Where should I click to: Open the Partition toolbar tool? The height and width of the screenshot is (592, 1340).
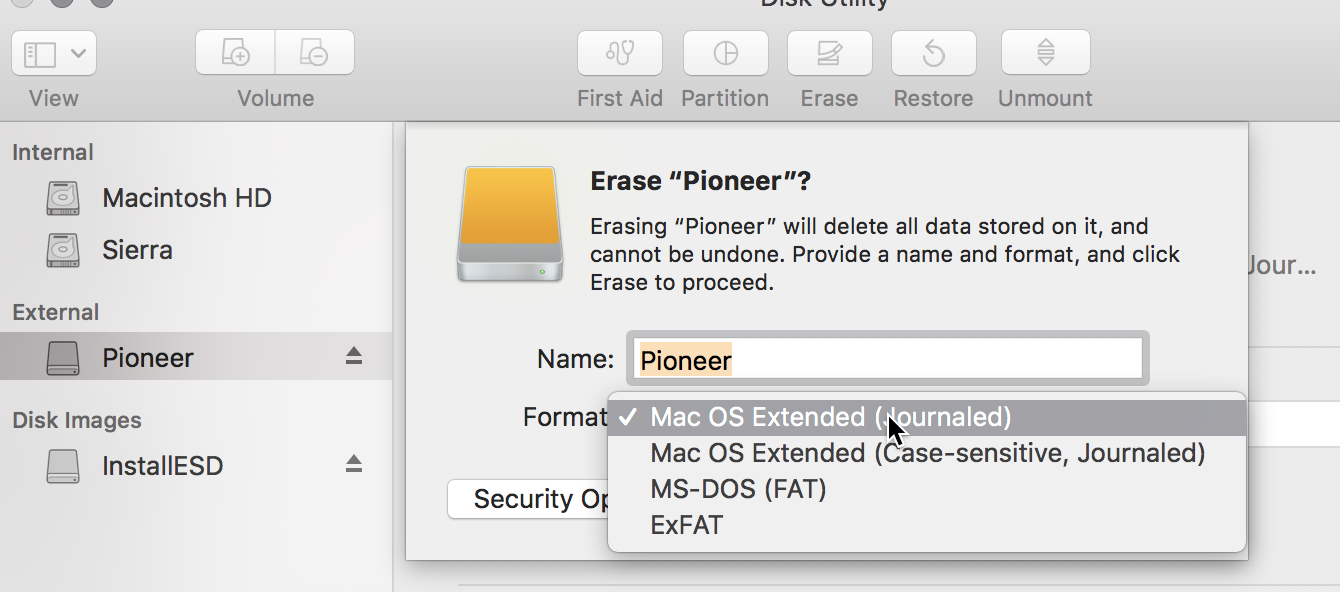pos(725,54)
